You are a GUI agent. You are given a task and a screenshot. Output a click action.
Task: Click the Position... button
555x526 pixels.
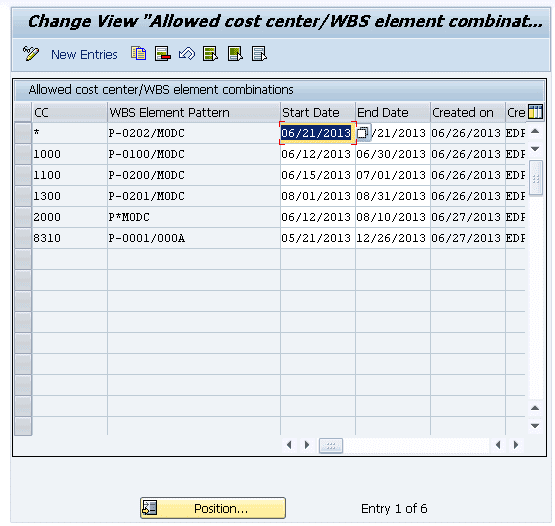click(213, 508)
